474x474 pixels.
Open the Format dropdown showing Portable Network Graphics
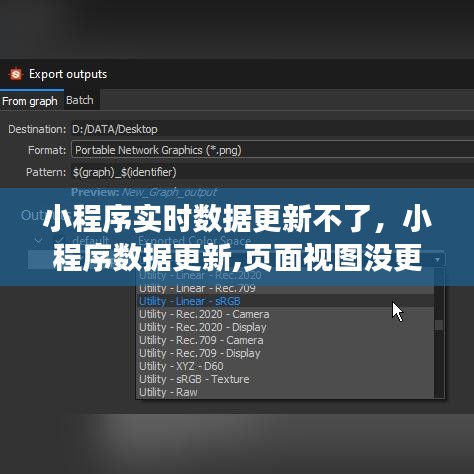[273, 150]
